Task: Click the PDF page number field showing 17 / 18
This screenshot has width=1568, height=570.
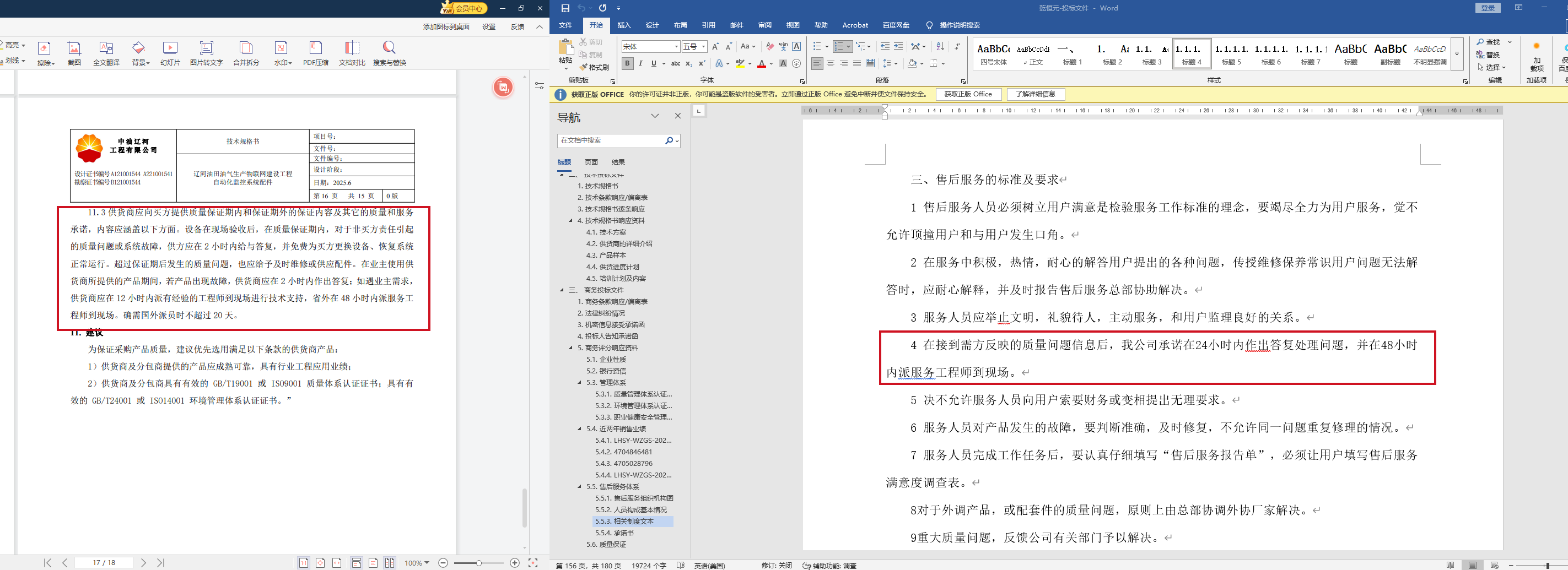Action: click(x=104, y=563)
